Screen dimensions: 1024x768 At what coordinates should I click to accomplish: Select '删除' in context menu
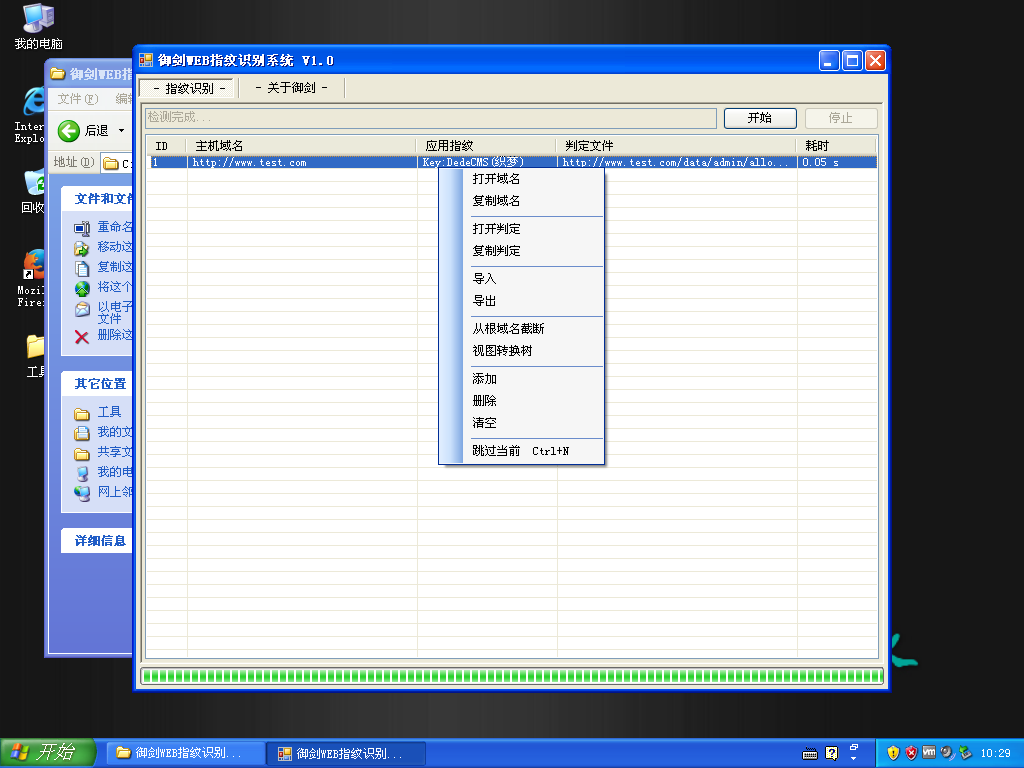(x=484, y=401)
